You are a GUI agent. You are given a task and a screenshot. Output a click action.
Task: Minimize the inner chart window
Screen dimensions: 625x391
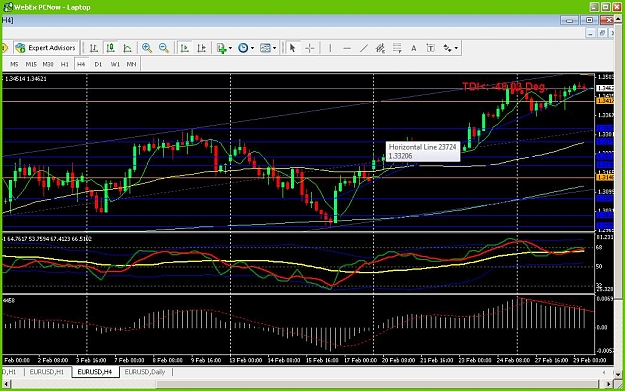click(x=591, y=33)
